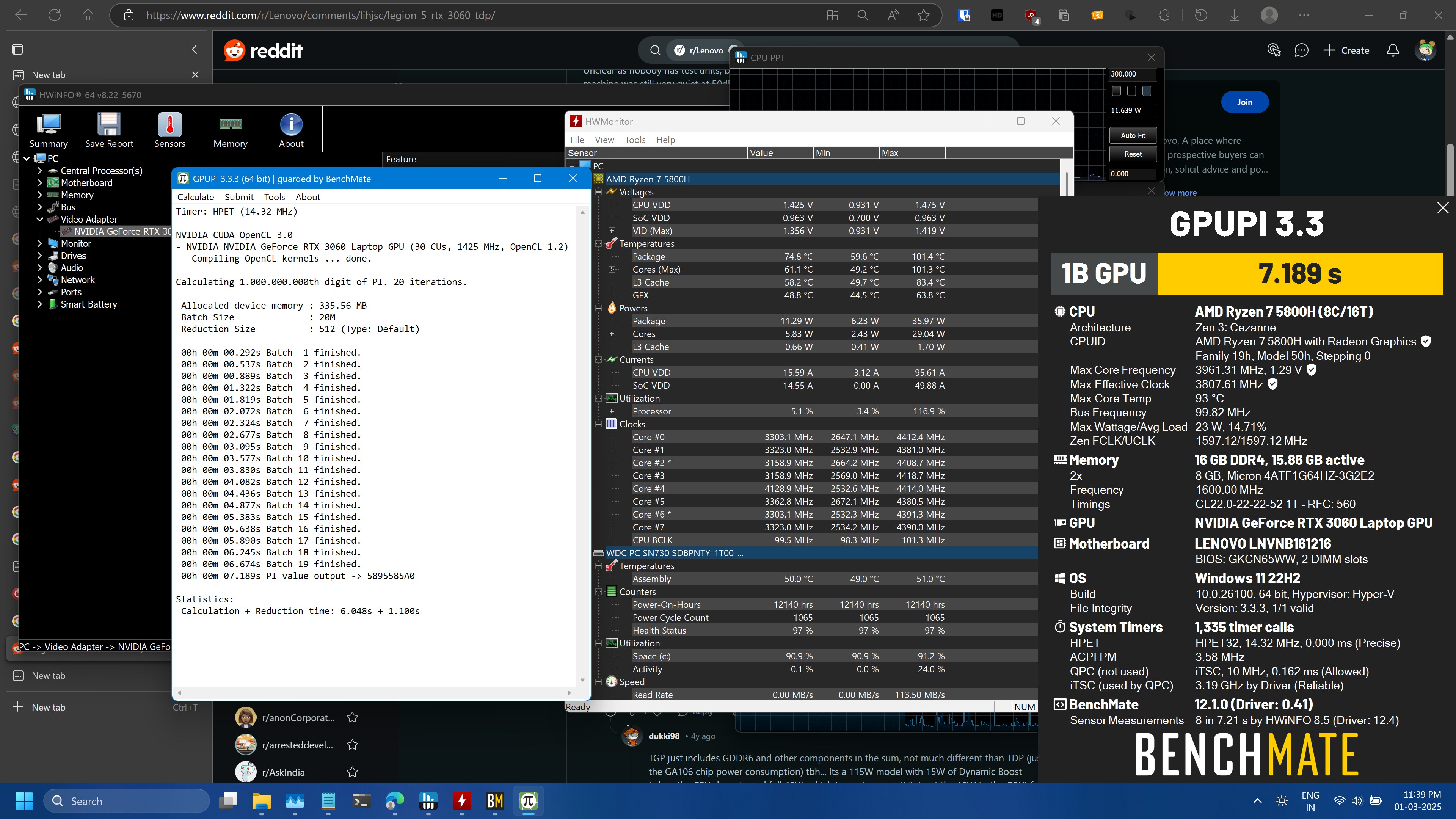The height and width of the screenshot is (819, 1456).
Task: Go back with the browser back arrow
Action: pos(21,15)
